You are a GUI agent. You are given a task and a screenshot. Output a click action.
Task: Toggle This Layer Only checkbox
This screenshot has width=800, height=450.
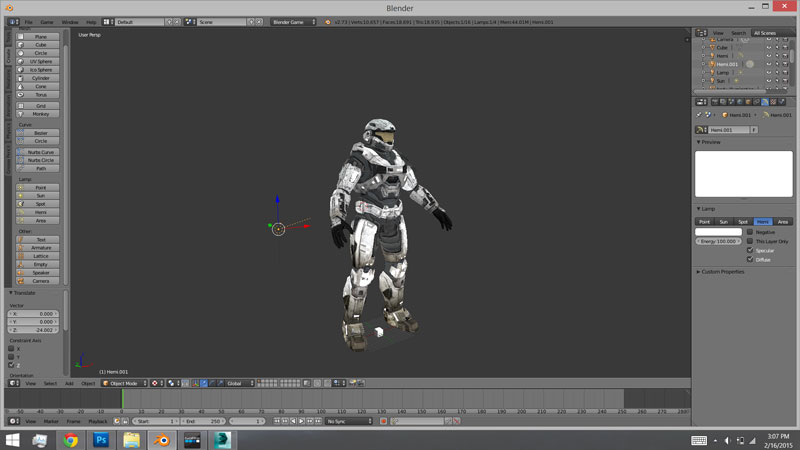coord(750,241)
